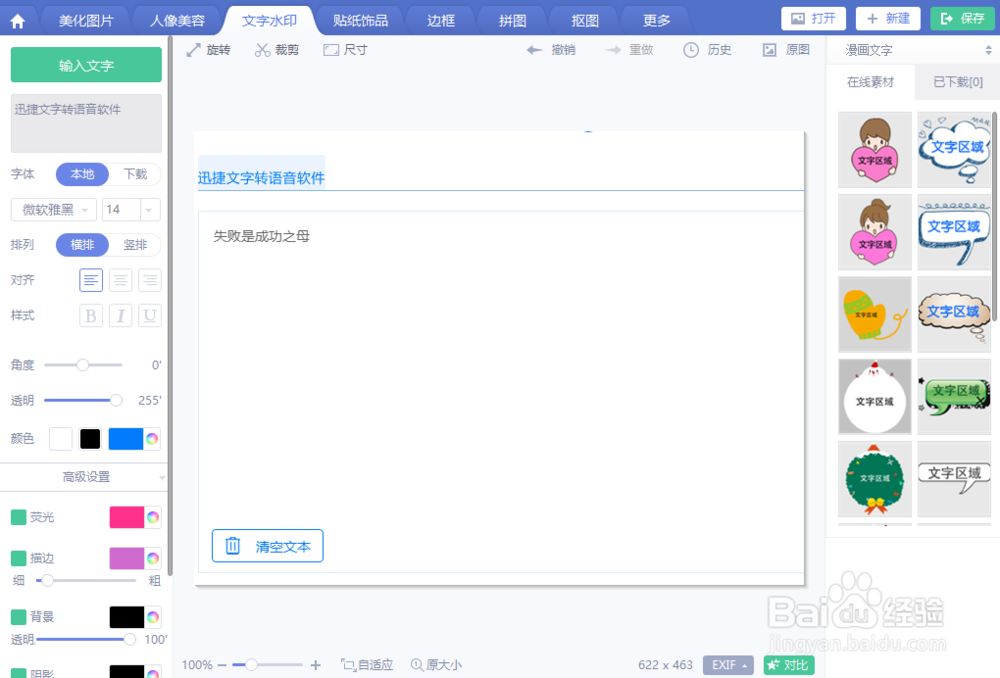The width and height of the screenshot is (1000, 678).
Task: Adjust the 描边 thickness slider
Action: (85, 580)
